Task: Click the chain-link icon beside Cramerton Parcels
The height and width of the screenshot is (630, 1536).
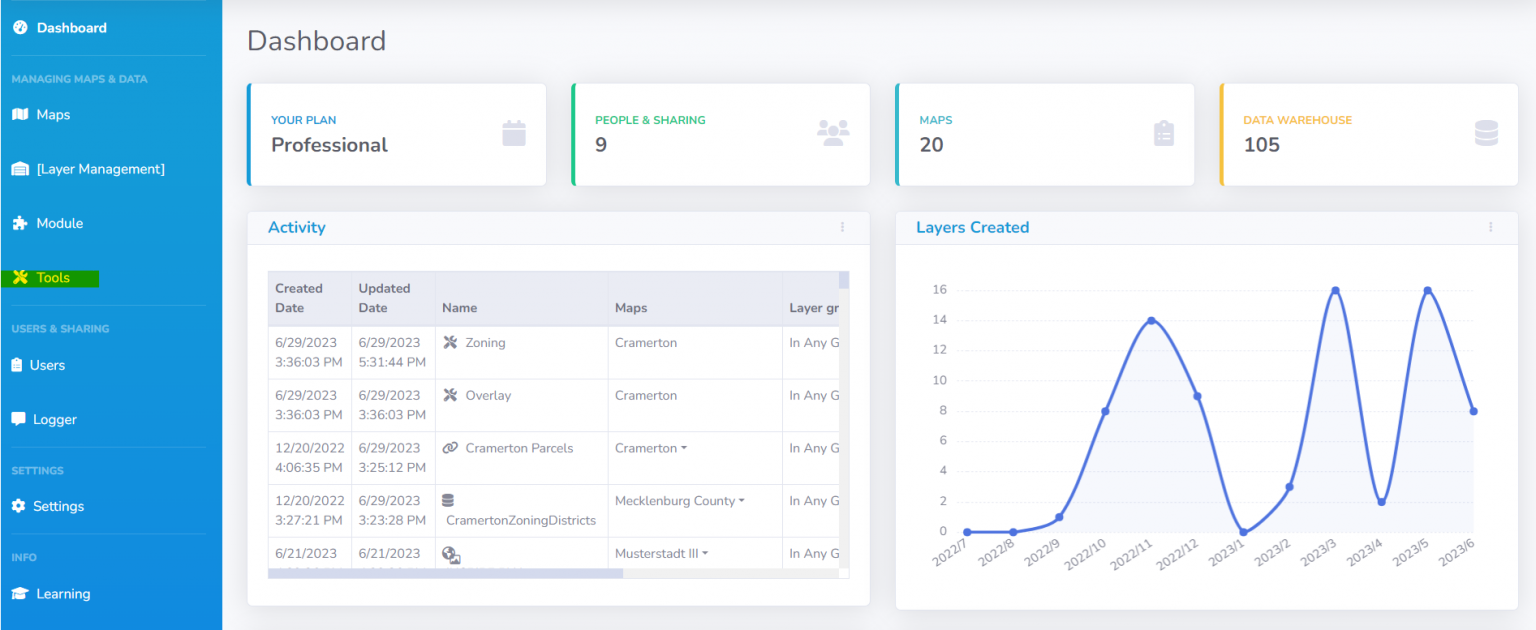Action: click(x=449, y=447)
